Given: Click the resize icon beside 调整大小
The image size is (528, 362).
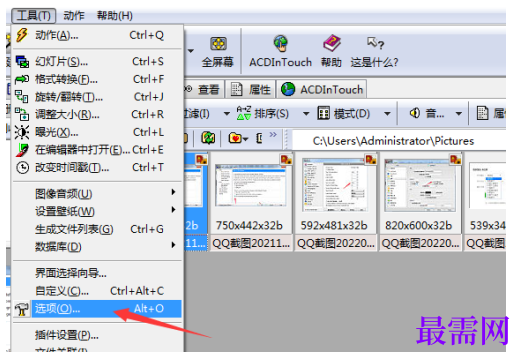Looking at the screenshot, I should point(22,114).
